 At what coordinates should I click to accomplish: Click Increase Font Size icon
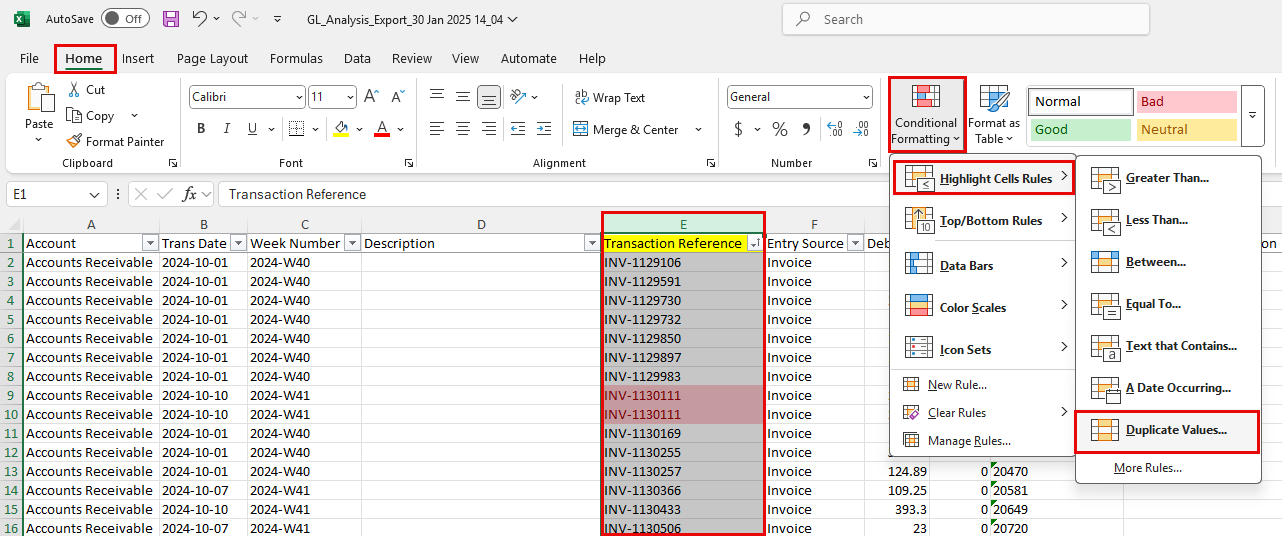pyautogui.click(x=371, y=97)
